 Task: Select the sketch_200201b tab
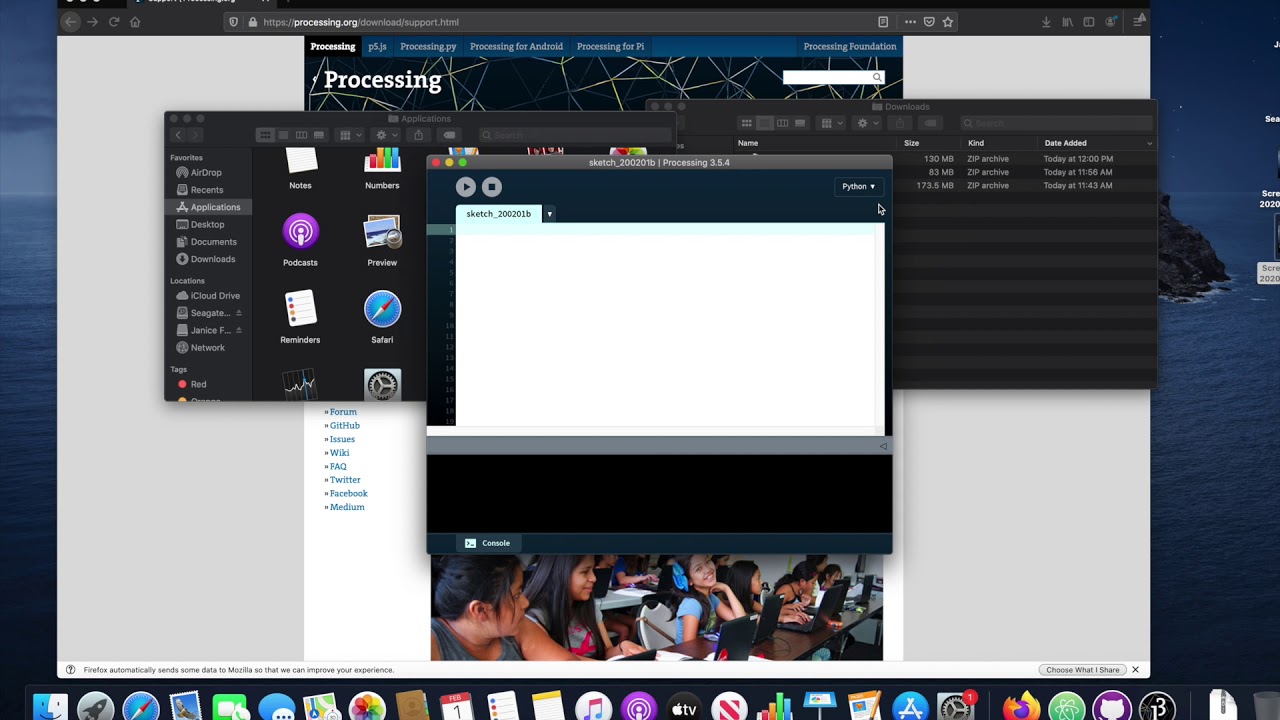pyautogui.click(x=498, y=214)
